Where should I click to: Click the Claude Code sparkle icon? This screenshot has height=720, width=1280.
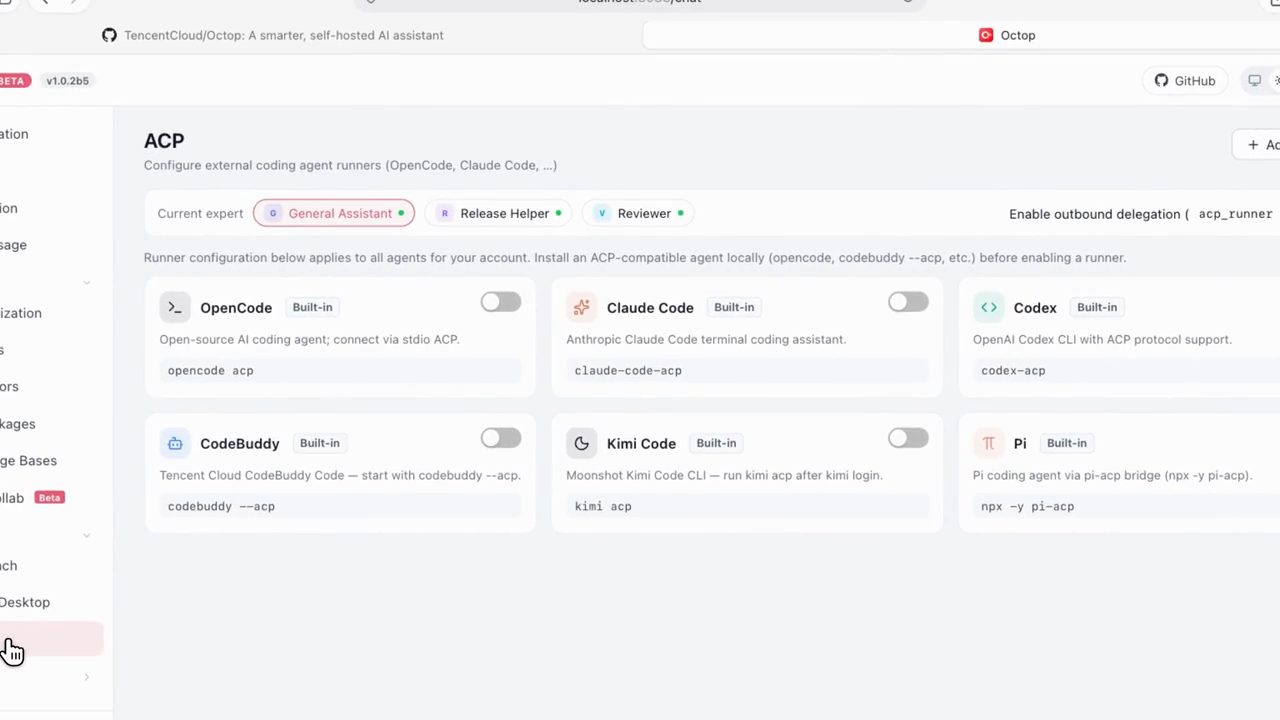(582, 308)
